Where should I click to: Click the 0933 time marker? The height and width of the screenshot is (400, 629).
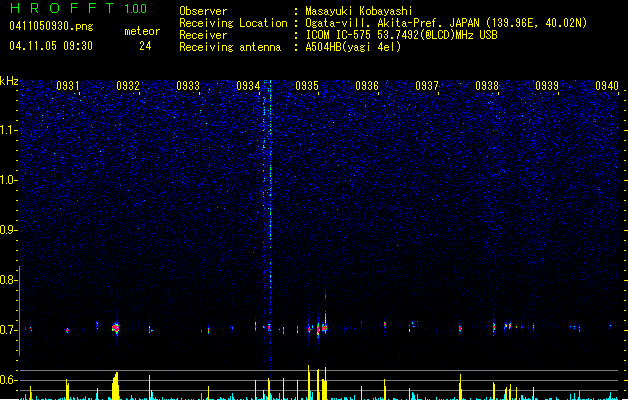pos(188,86)
